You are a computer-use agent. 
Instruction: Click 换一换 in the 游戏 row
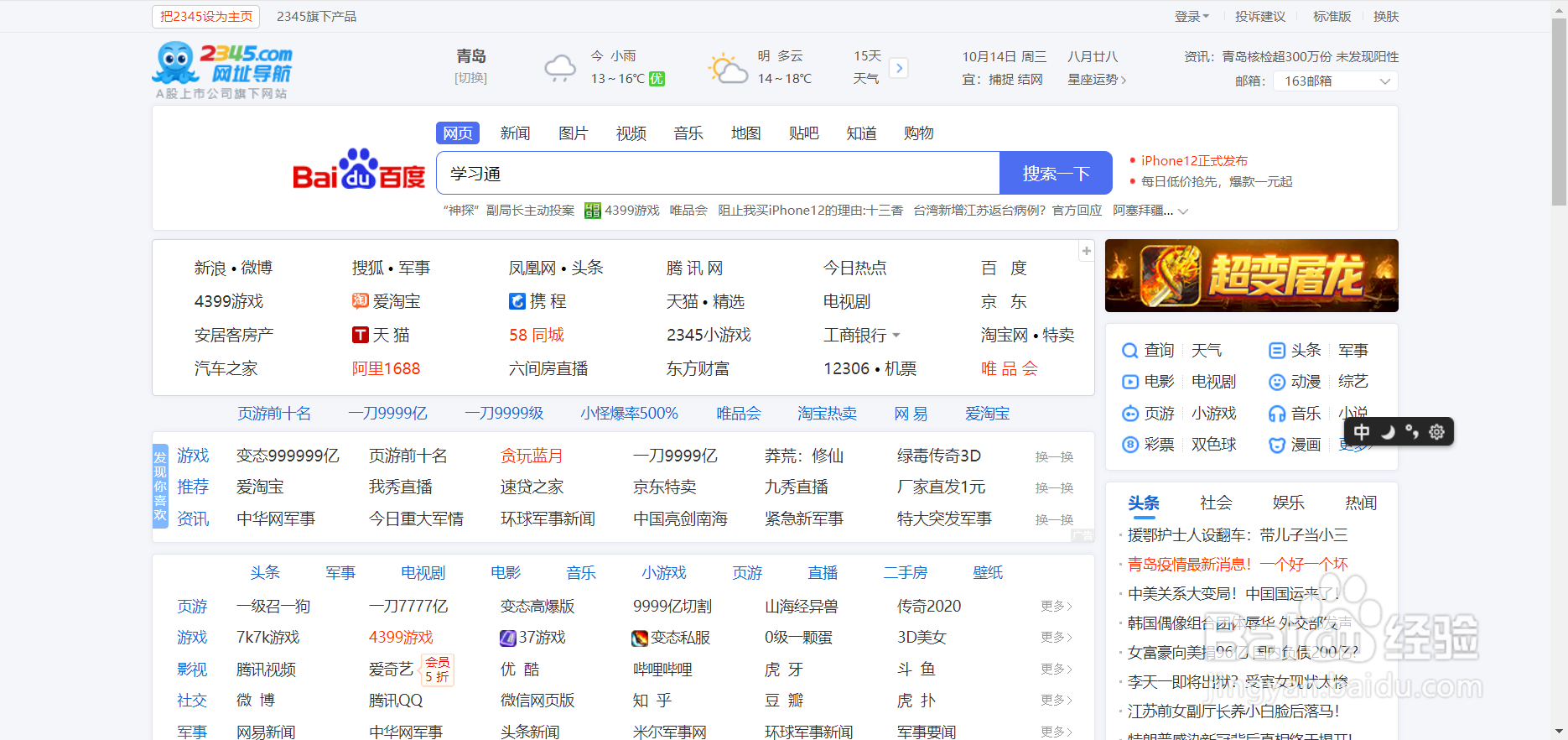pos(1054,457)
